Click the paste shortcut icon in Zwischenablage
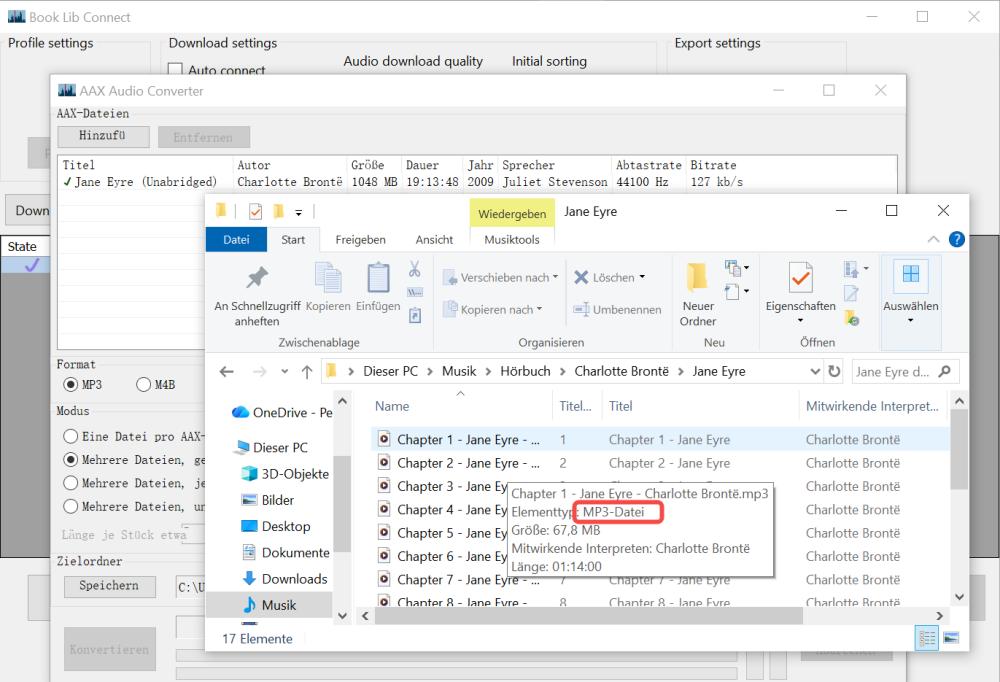 point(415,315)
